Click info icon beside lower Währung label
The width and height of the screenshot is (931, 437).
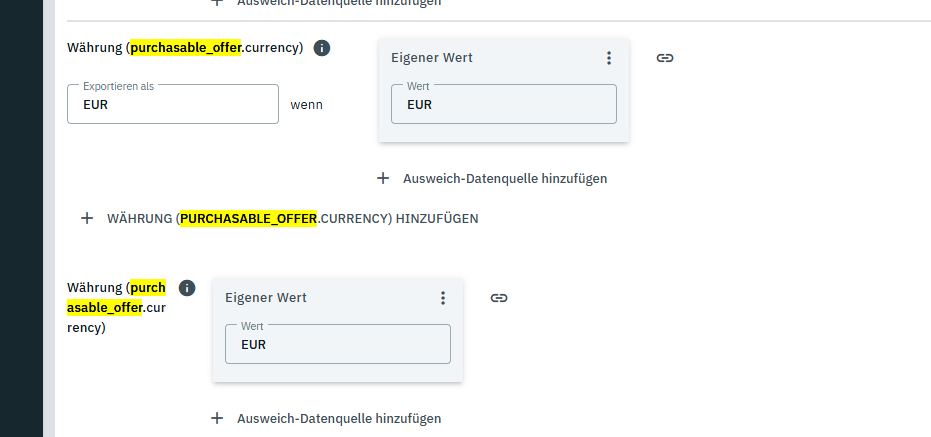click(x=187, y=288)
